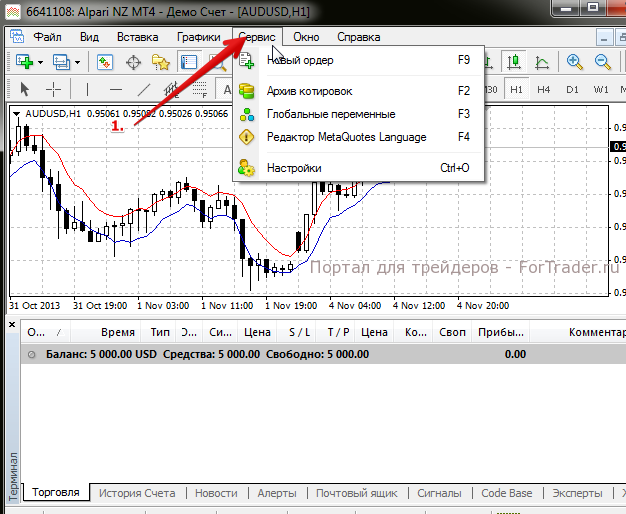Open the Navigator panel star-folder icon

(x=160, y=62)
